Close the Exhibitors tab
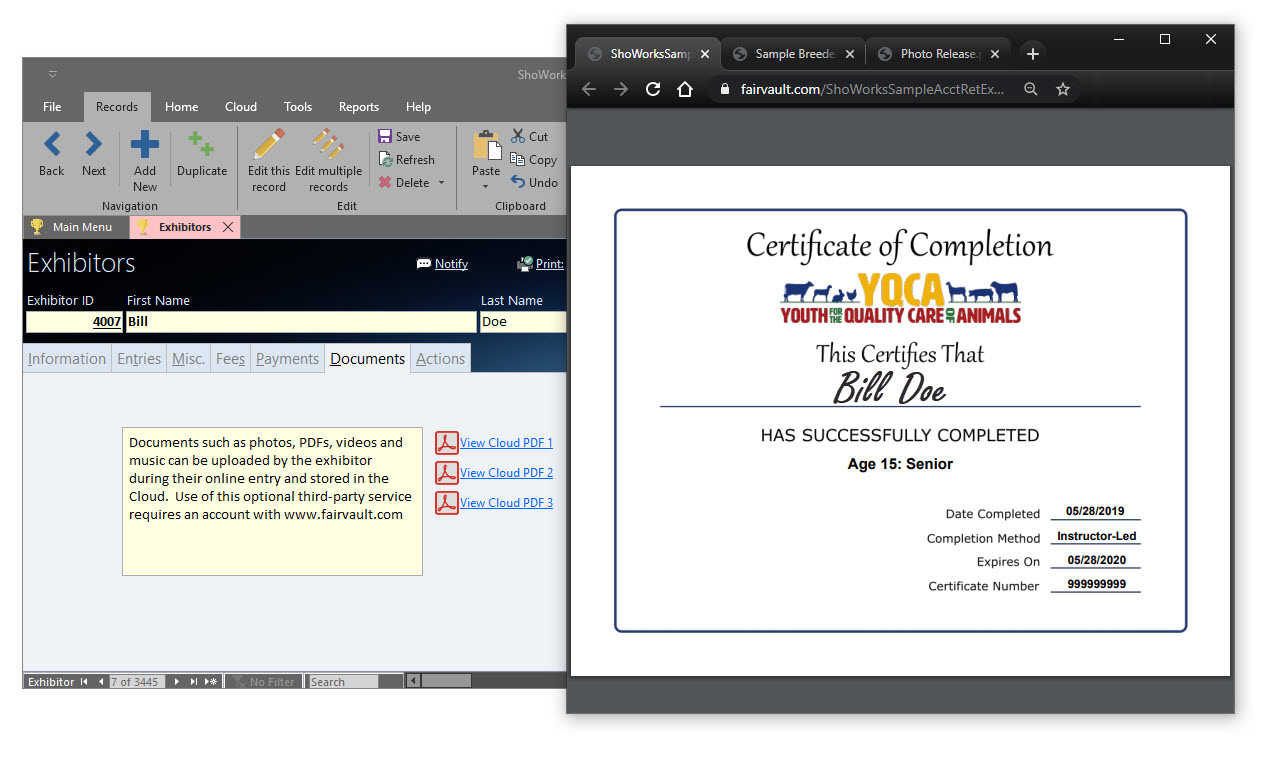Viewport: 1269px width, 758px height. [x=228, y=227]
